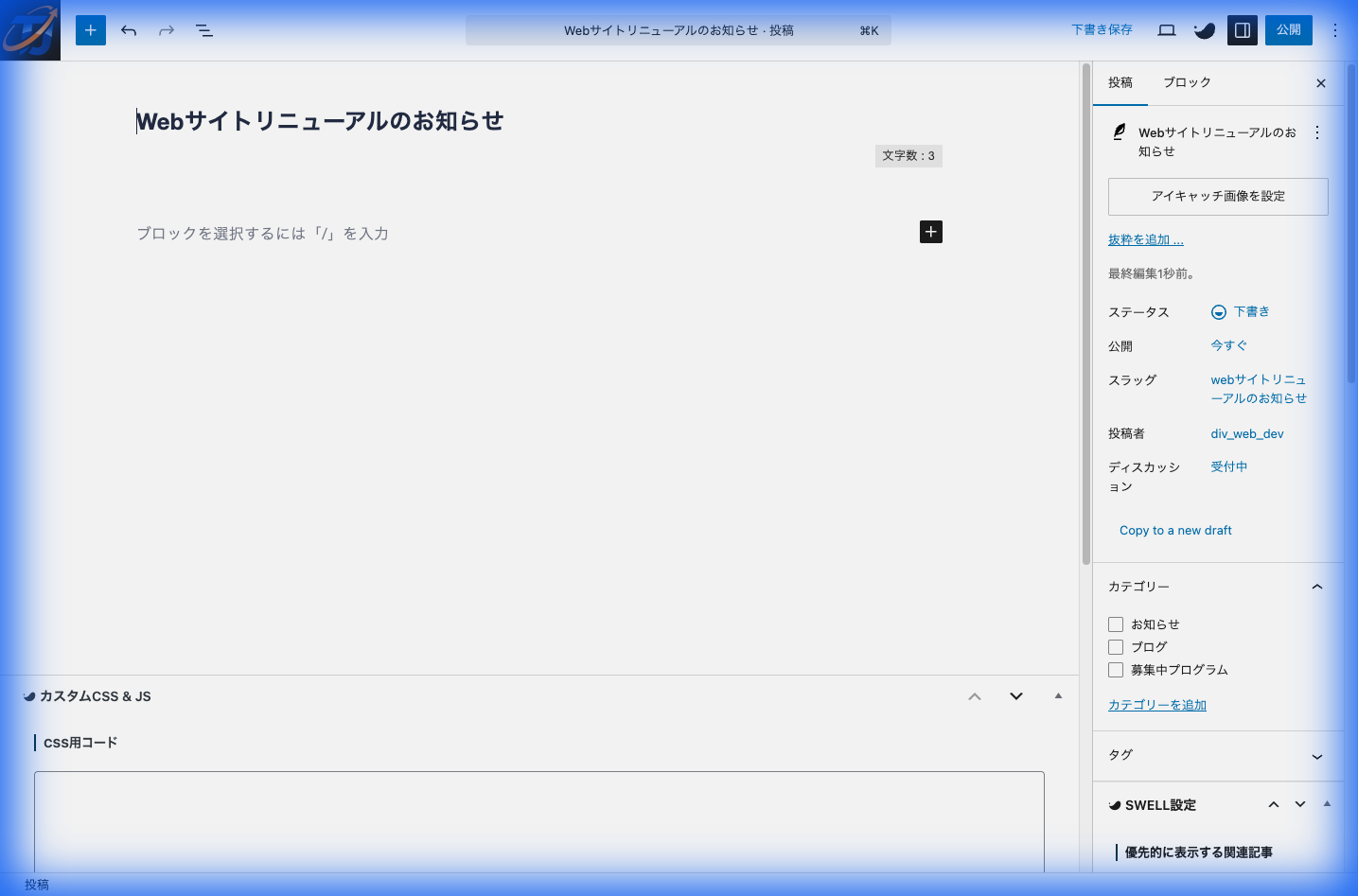Expand the タグ section
Viewport: 1358px width, 896px height.
[1316, 756]
